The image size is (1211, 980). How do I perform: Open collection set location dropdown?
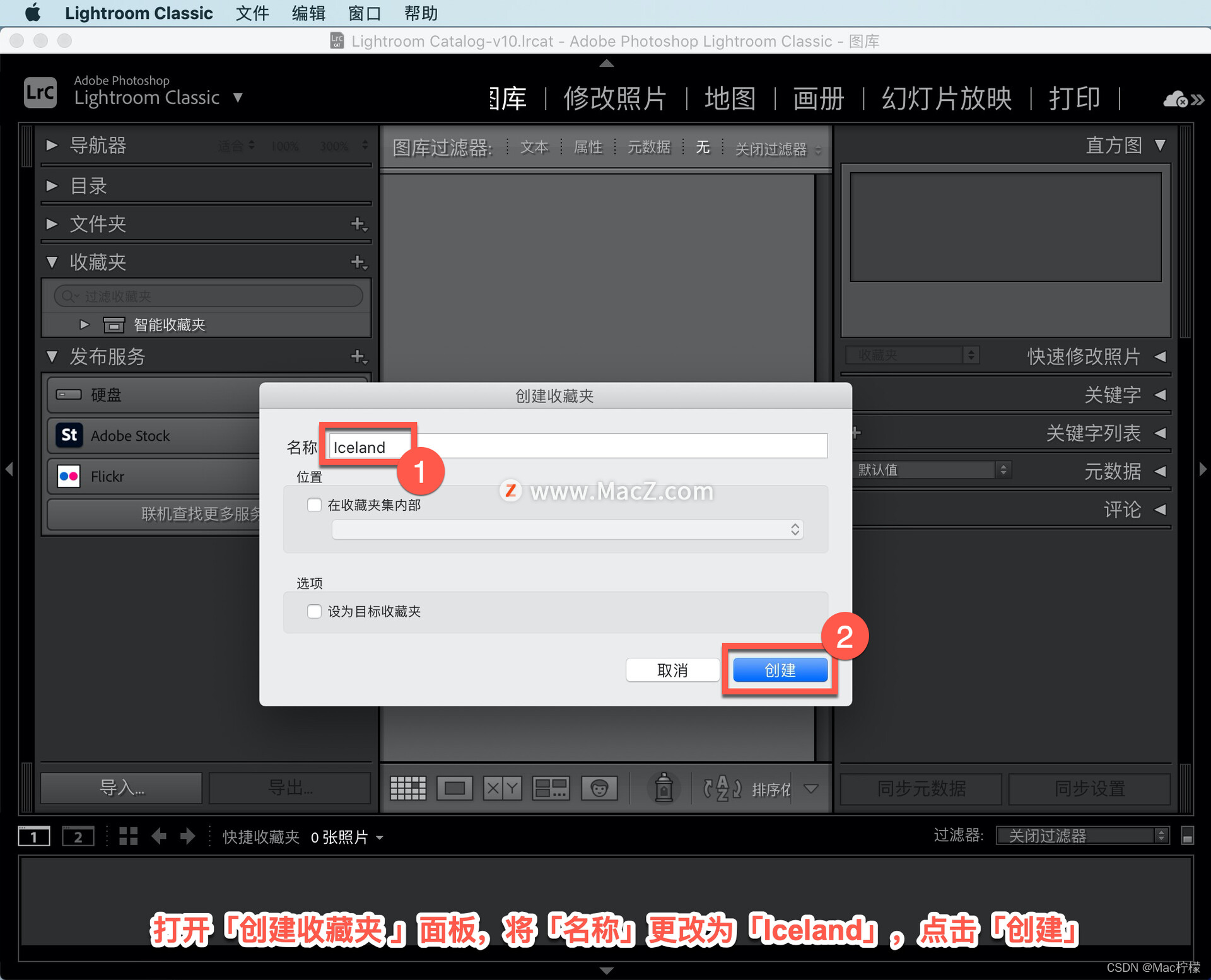tap(567, 530)
